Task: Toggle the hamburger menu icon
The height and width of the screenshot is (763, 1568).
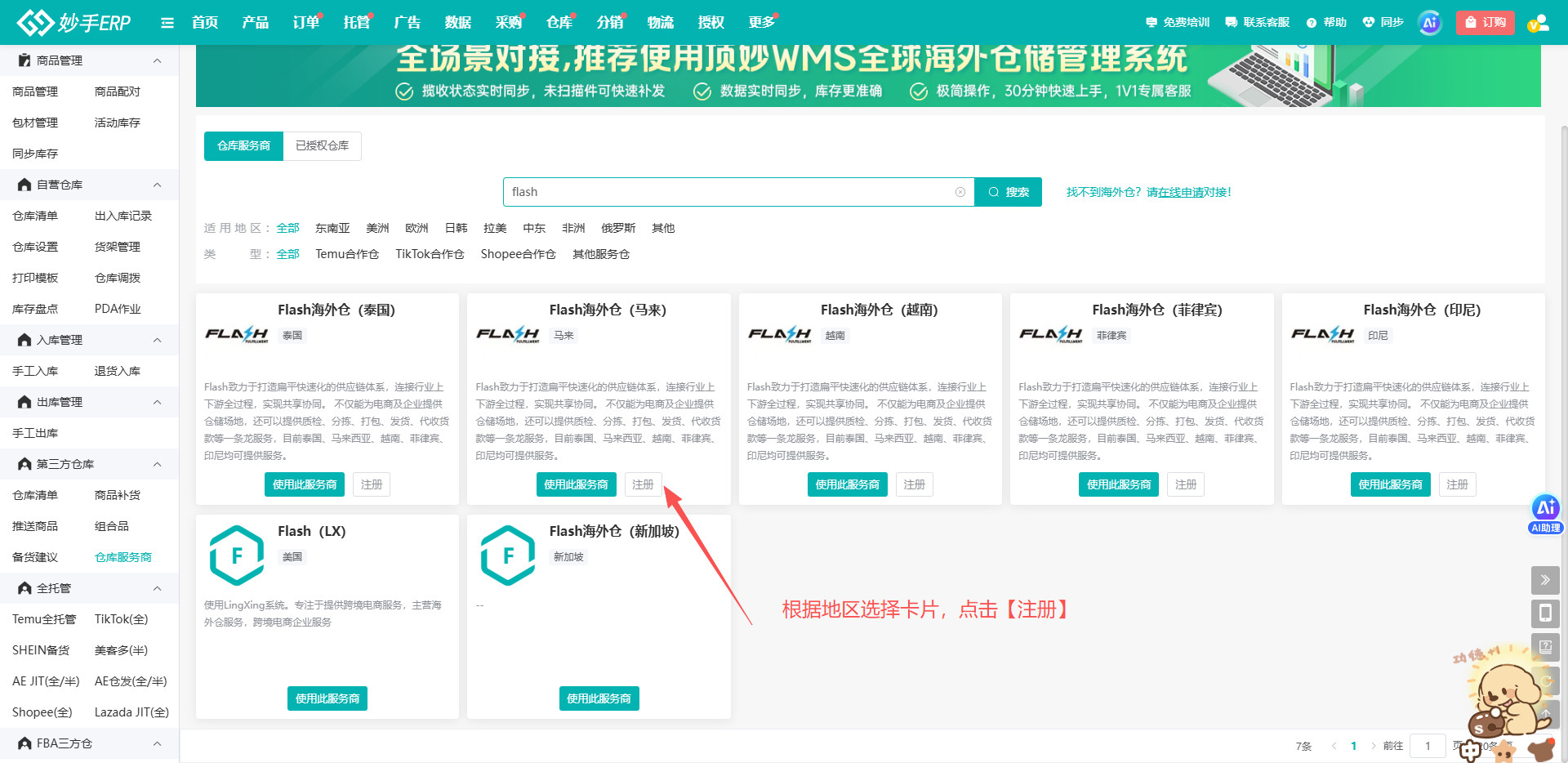Action: click(167, 23)
